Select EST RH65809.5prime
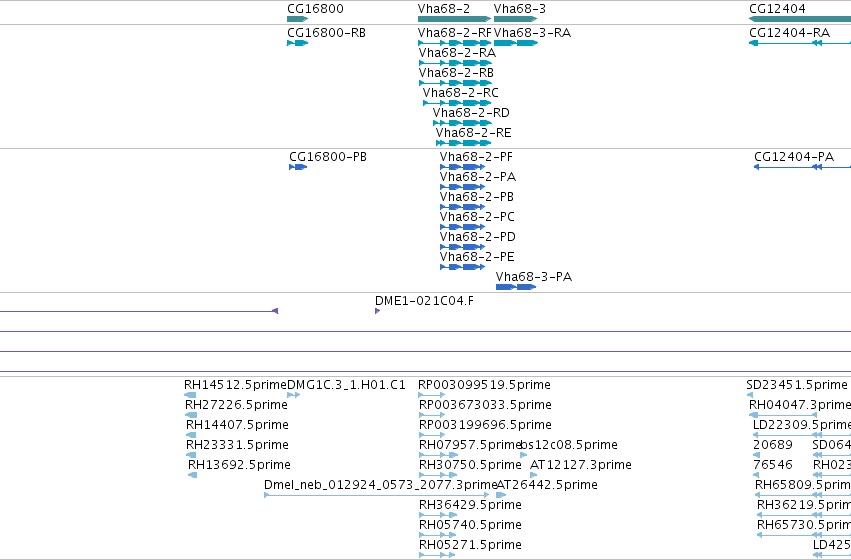851x560 pixels. [x=803, y=485]
